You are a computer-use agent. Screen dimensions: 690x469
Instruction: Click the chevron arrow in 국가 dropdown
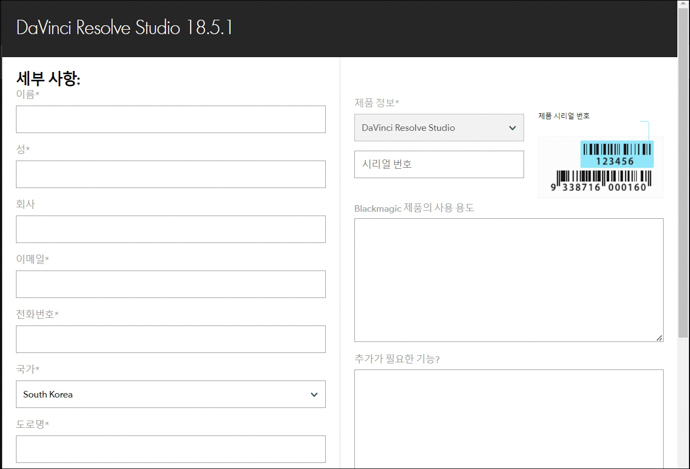(314, 394)
